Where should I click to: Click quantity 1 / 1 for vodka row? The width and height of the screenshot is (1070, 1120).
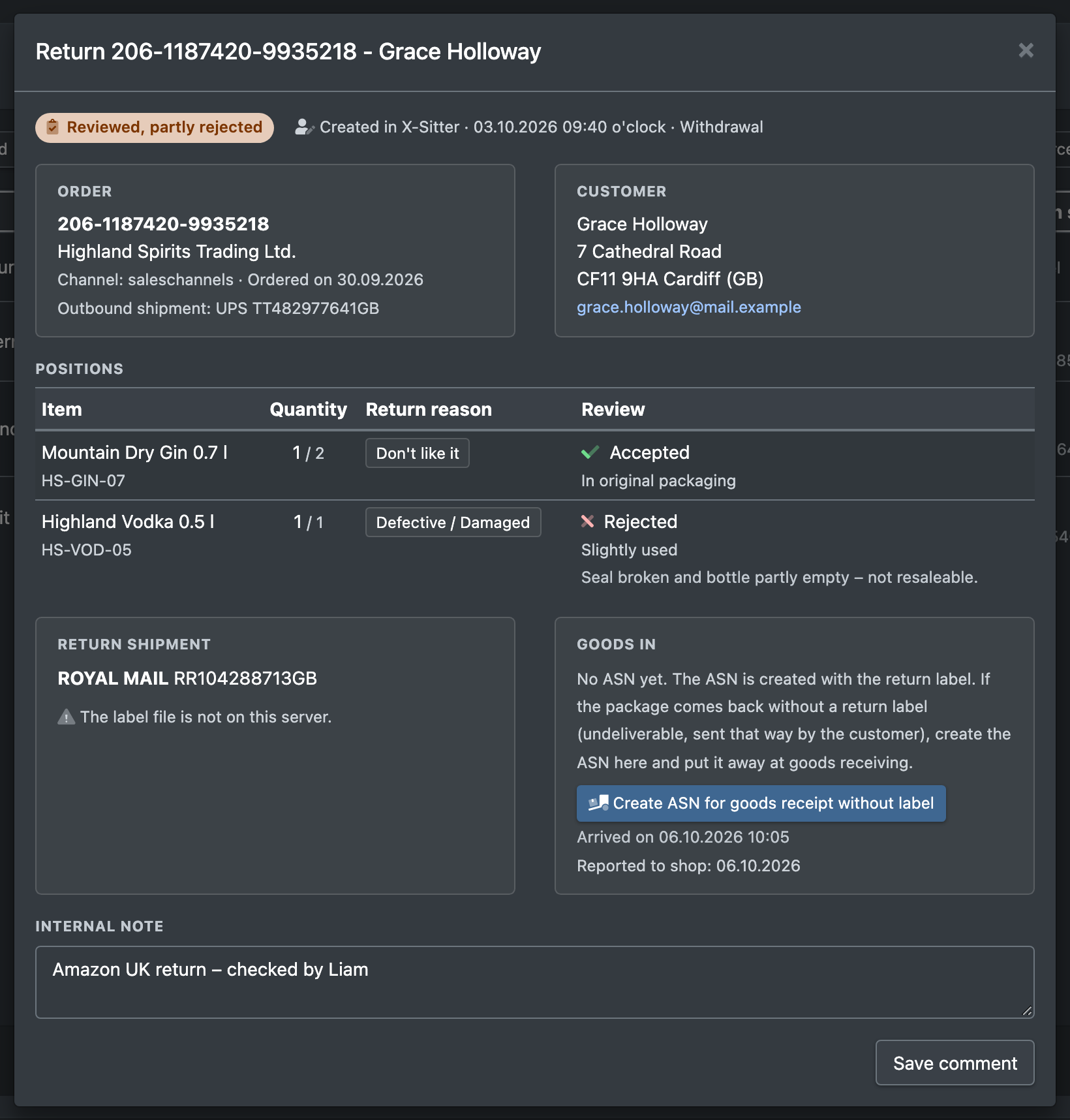(x=308, y=522)
